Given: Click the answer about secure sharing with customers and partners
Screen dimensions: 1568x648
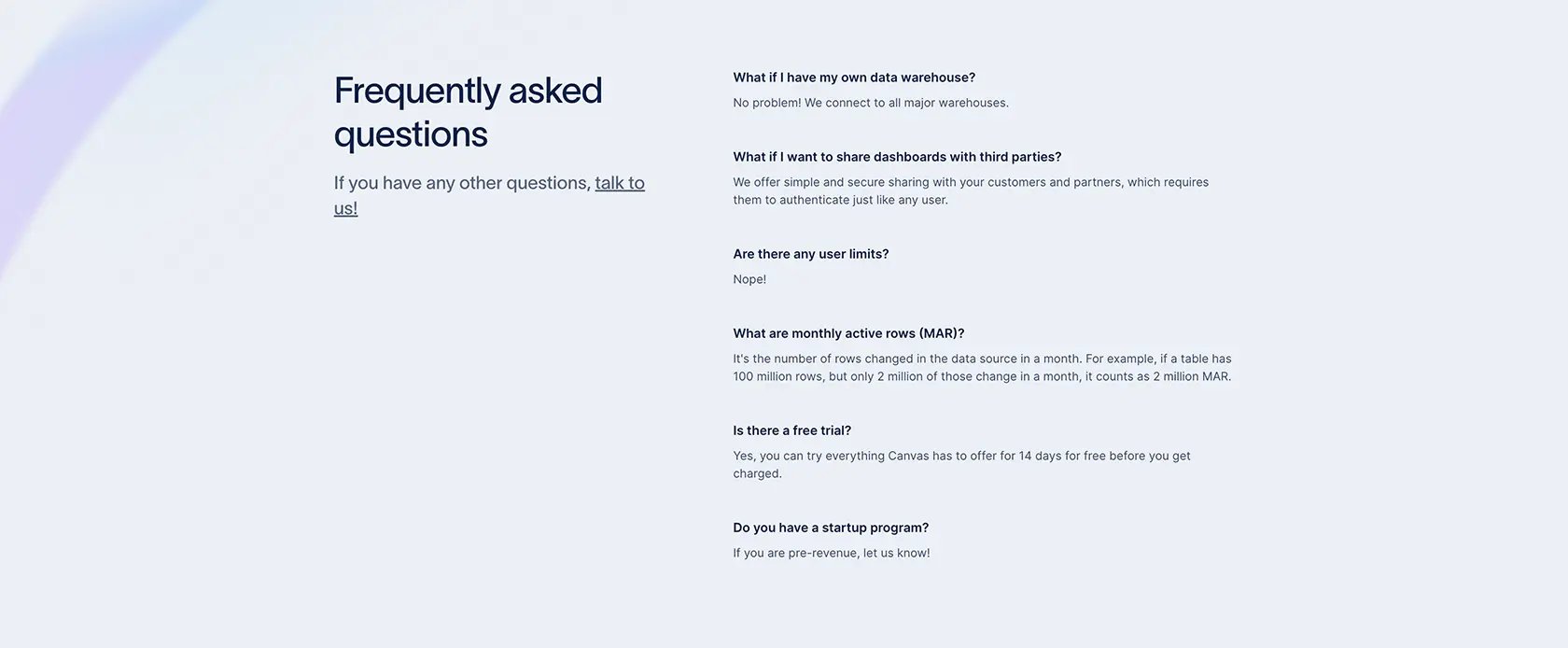Looking at the screenshot, I should [971, 190].
